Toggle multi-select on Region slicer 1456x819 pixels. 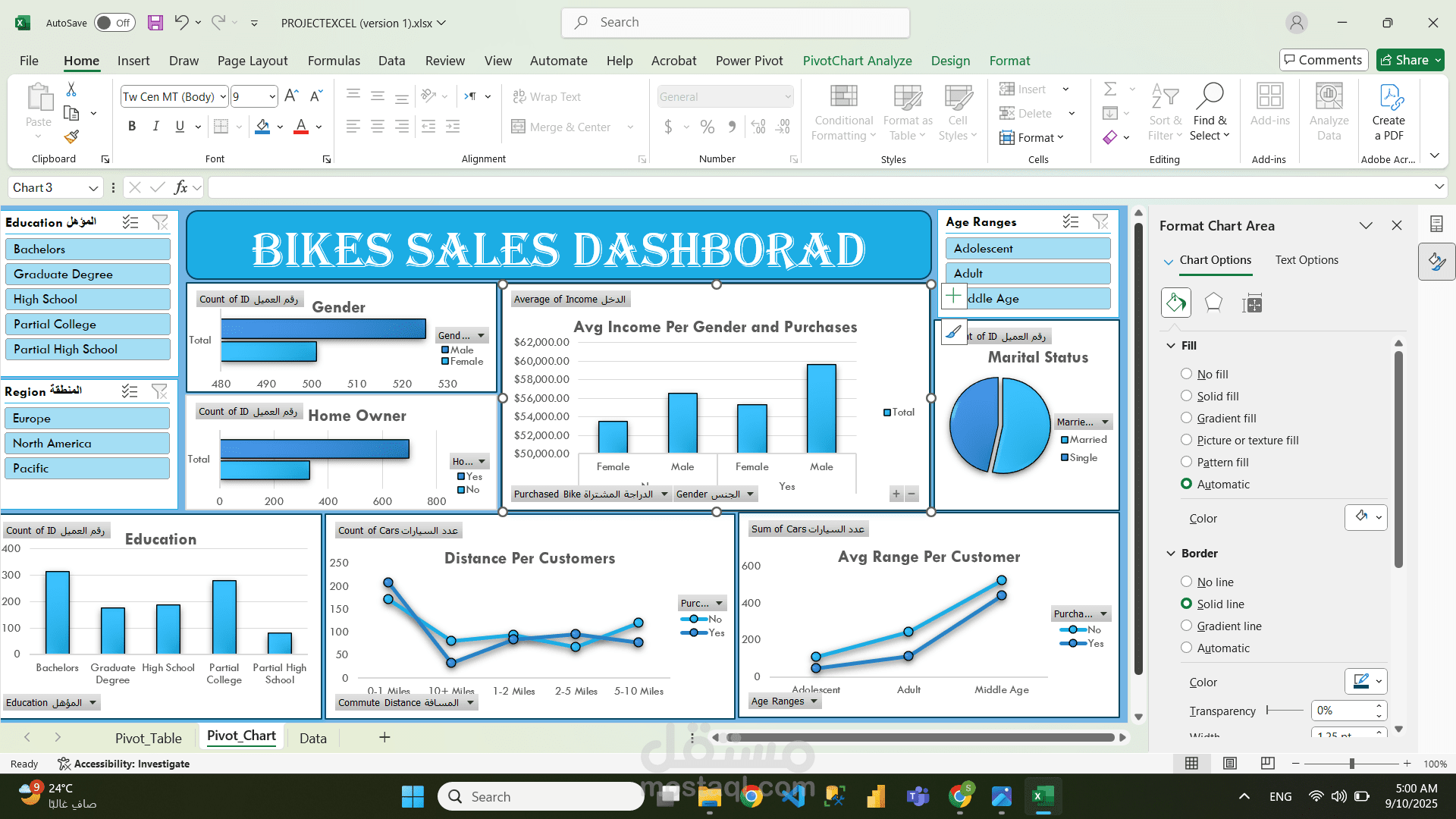point(130,391)
